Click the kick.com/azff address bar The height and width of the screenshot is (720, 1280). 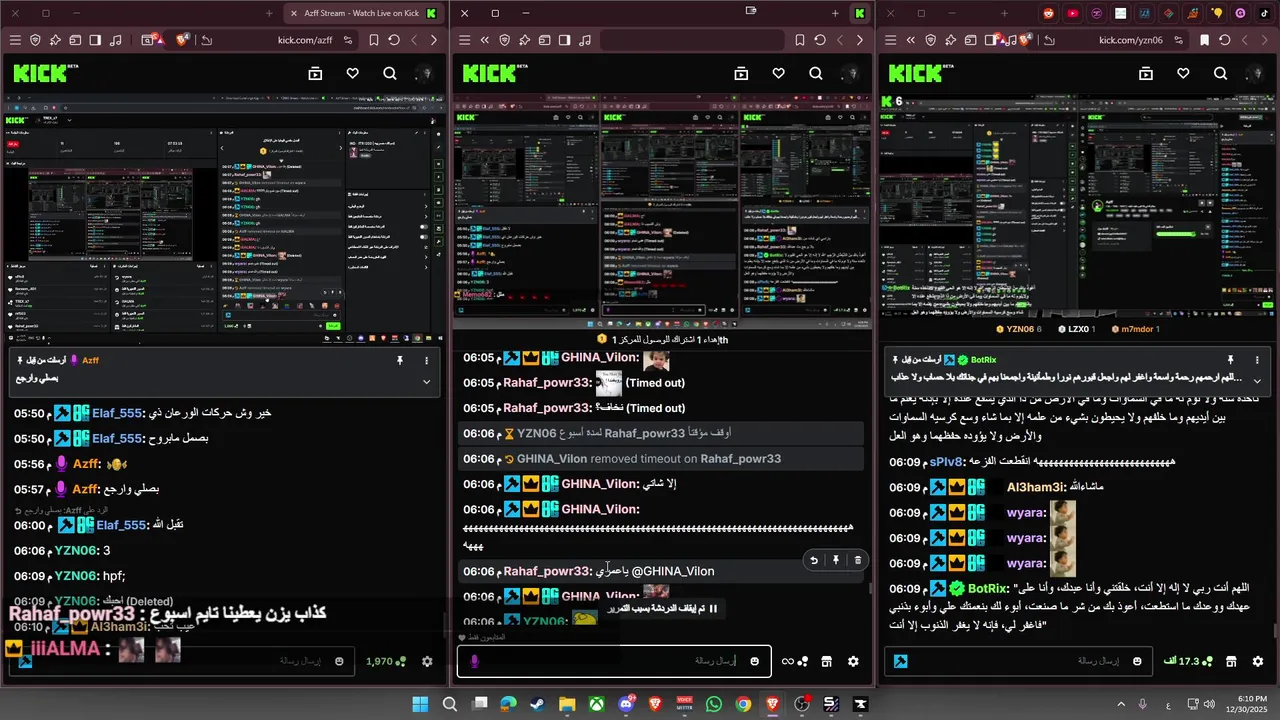305,40
